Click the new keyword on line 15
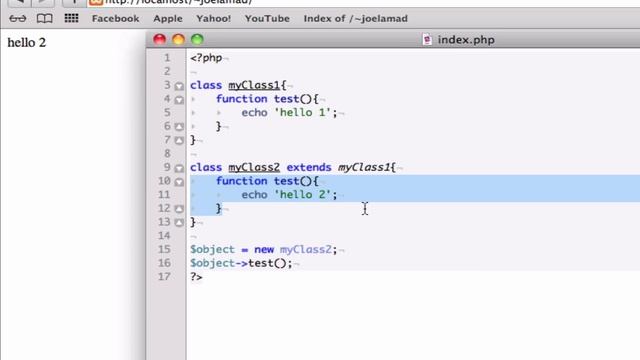Viewport: 640px width, 360px height. (264, 249)
